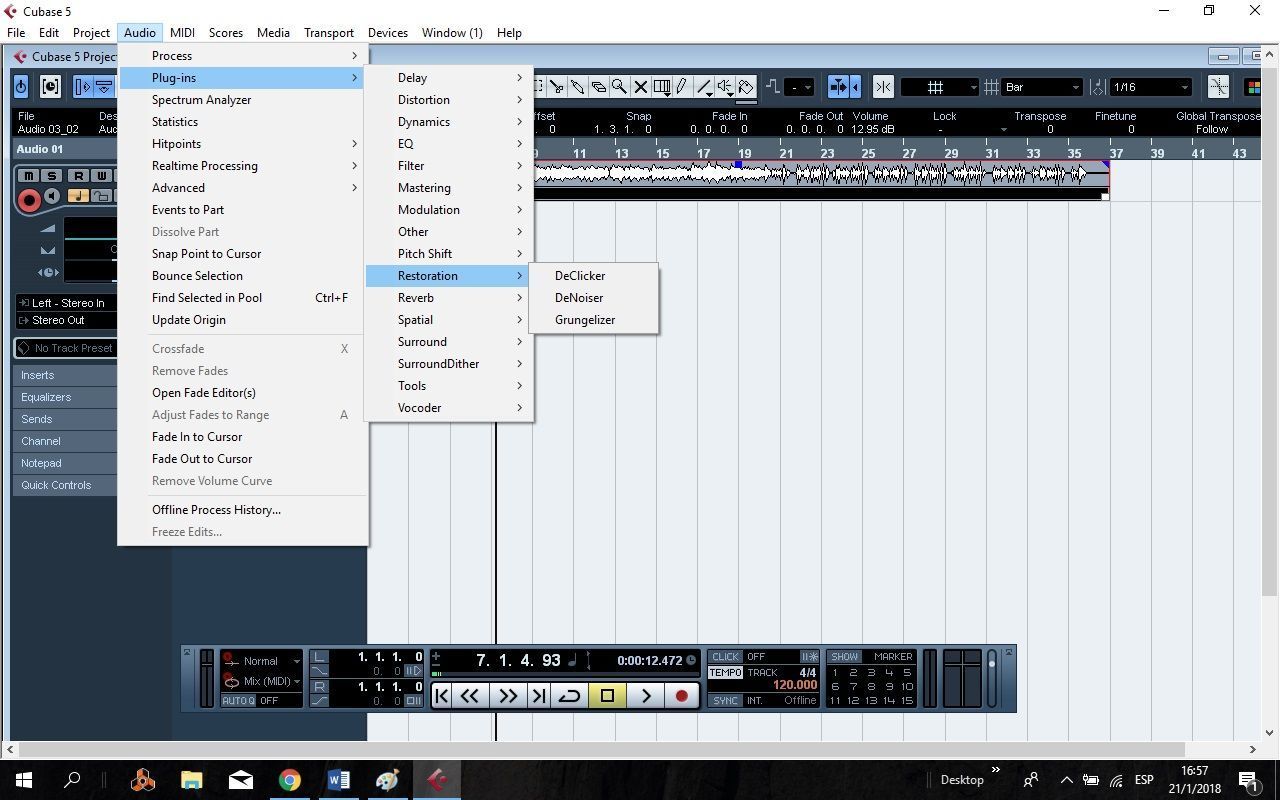Toggle AUTO Q on transport panel
The height and width of the screenshot is (800, 1280).
[x=237, y=701]
